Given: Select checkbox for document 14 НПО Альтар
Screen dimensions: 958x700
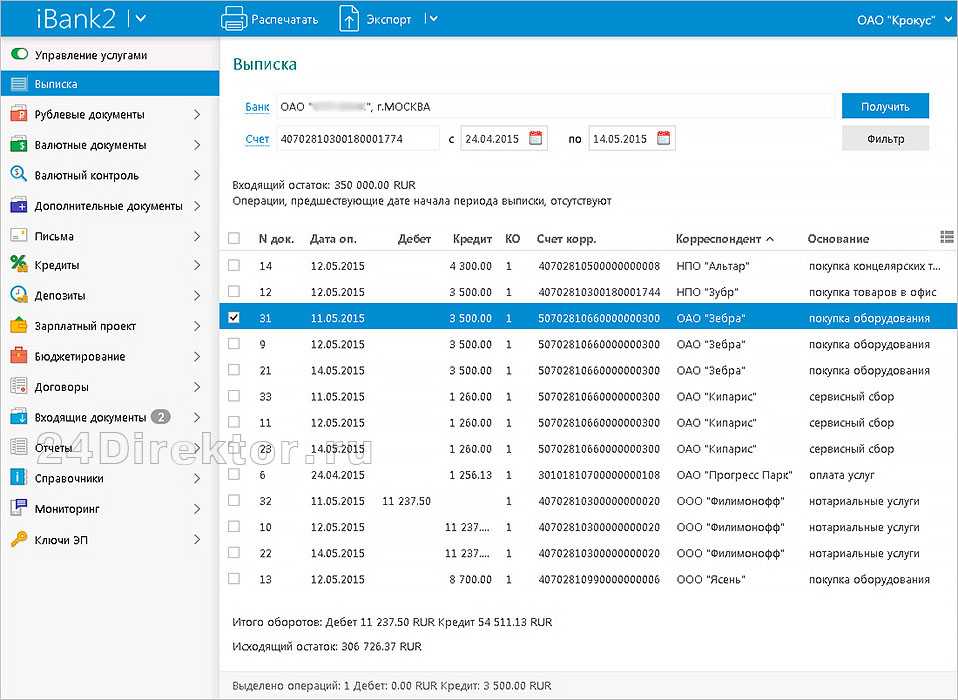Looking at the screenshot, I should [234, 266].
